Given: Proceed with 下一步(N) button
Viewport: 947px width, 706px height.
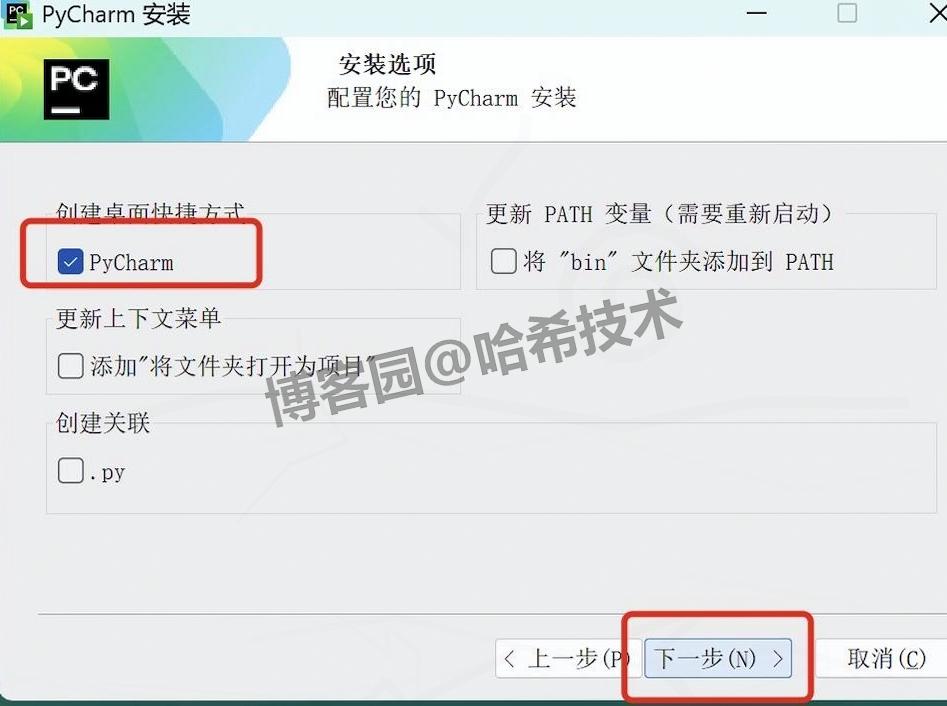Looking at the screenshot, I should pos(717,658).
